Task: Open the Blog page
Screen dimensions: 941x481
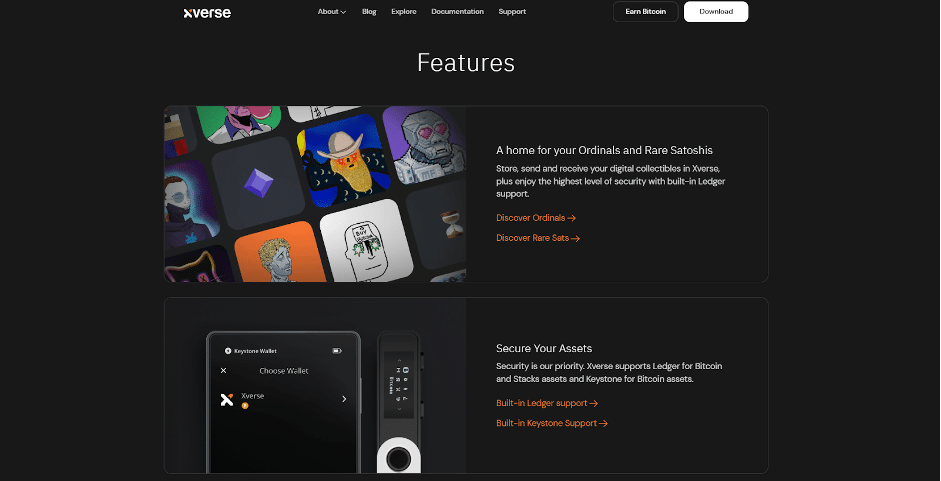Action: [369, 11]
